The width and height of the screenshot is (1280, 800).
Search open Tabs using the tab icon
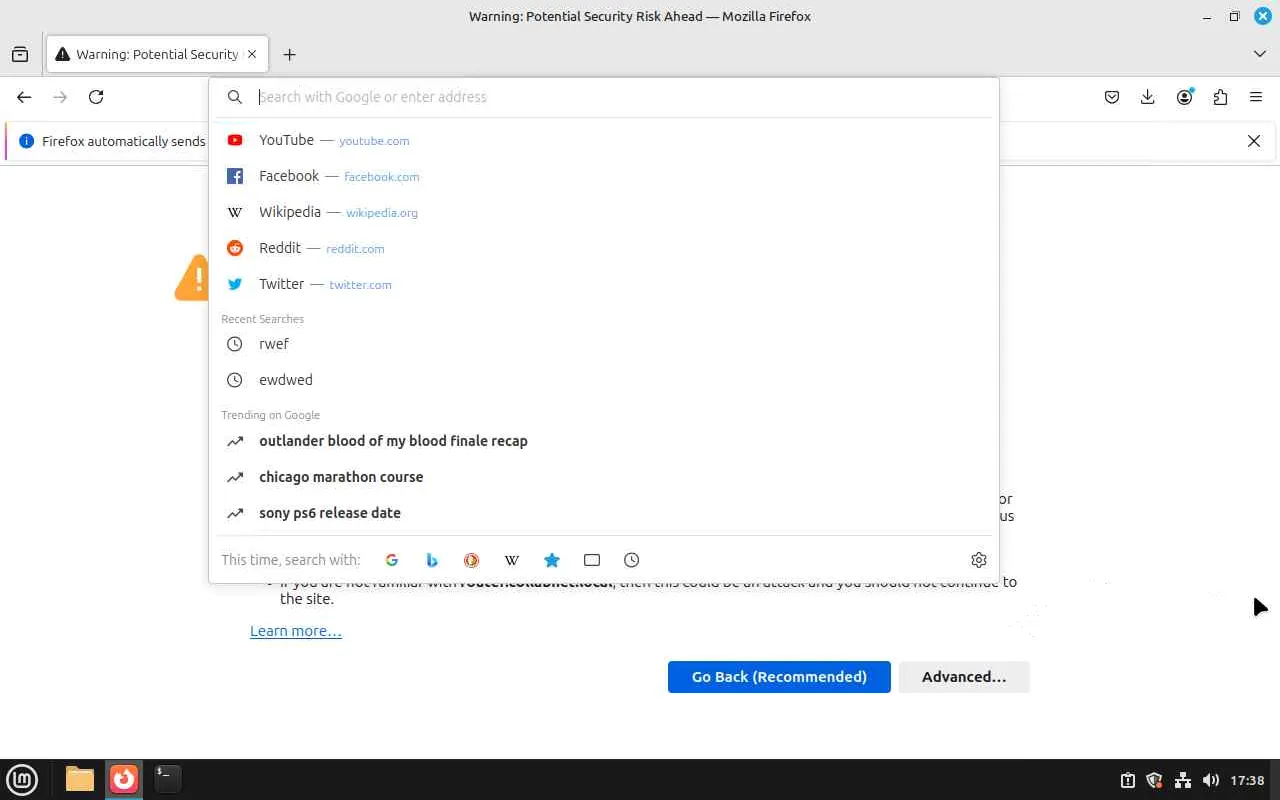(592, 560)
